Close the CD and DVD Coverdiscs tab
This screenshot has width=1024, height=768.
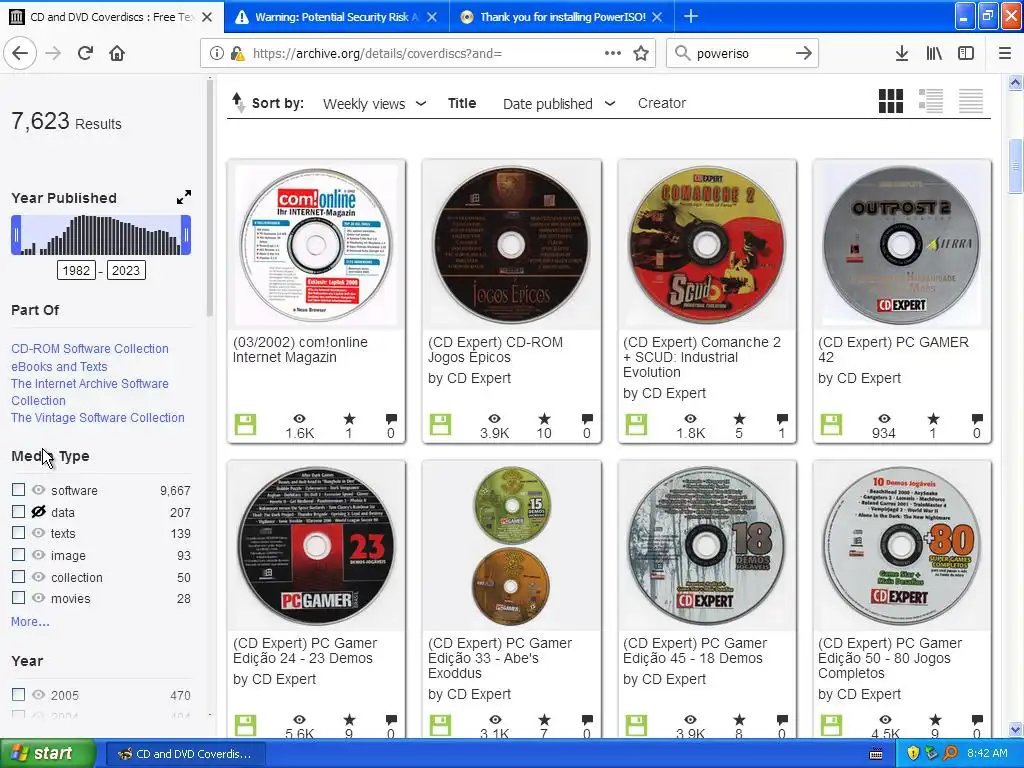207,17
